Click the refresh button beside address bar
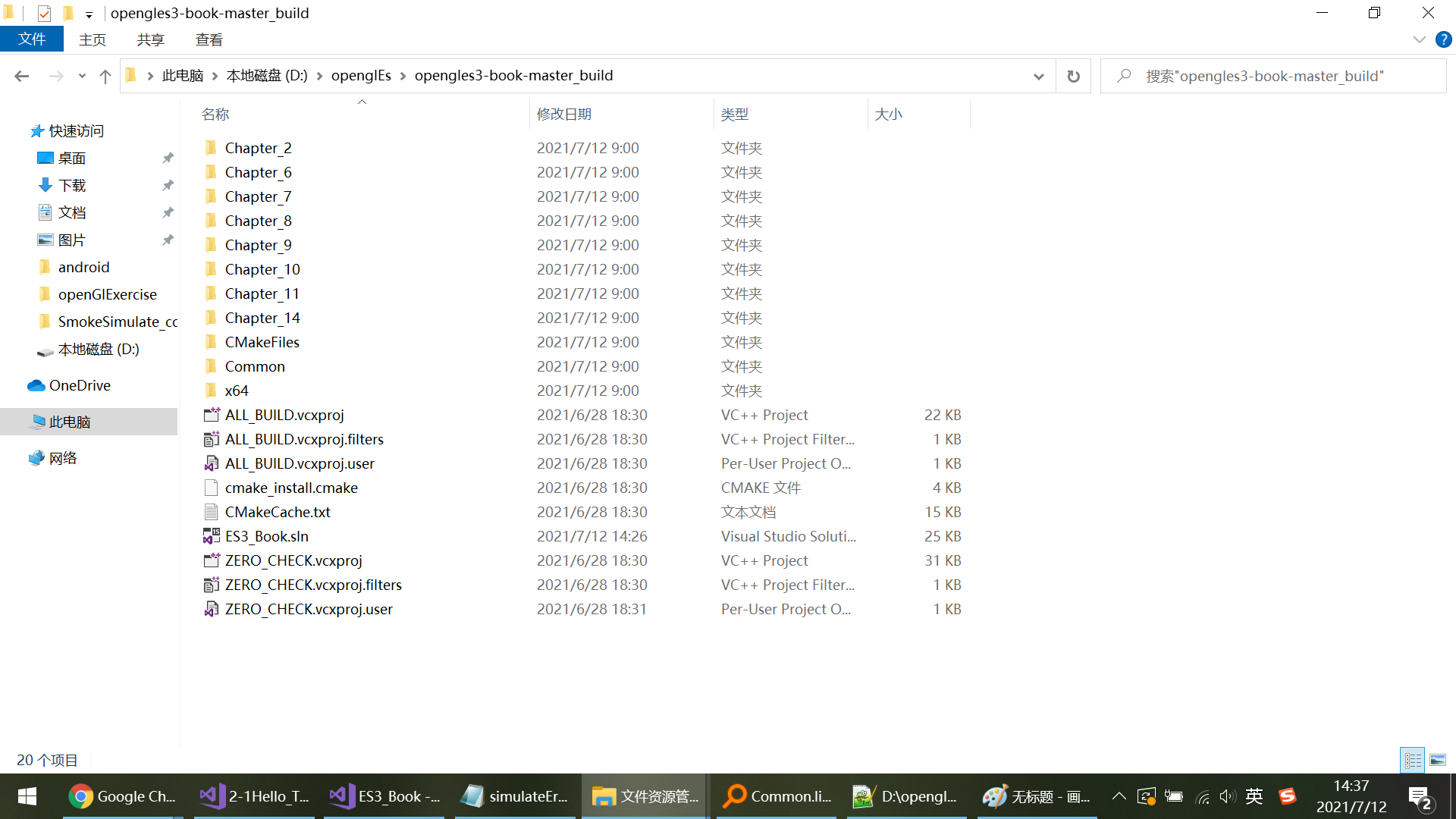Screen dimensions: 1456x819 tap(1073, 76)
